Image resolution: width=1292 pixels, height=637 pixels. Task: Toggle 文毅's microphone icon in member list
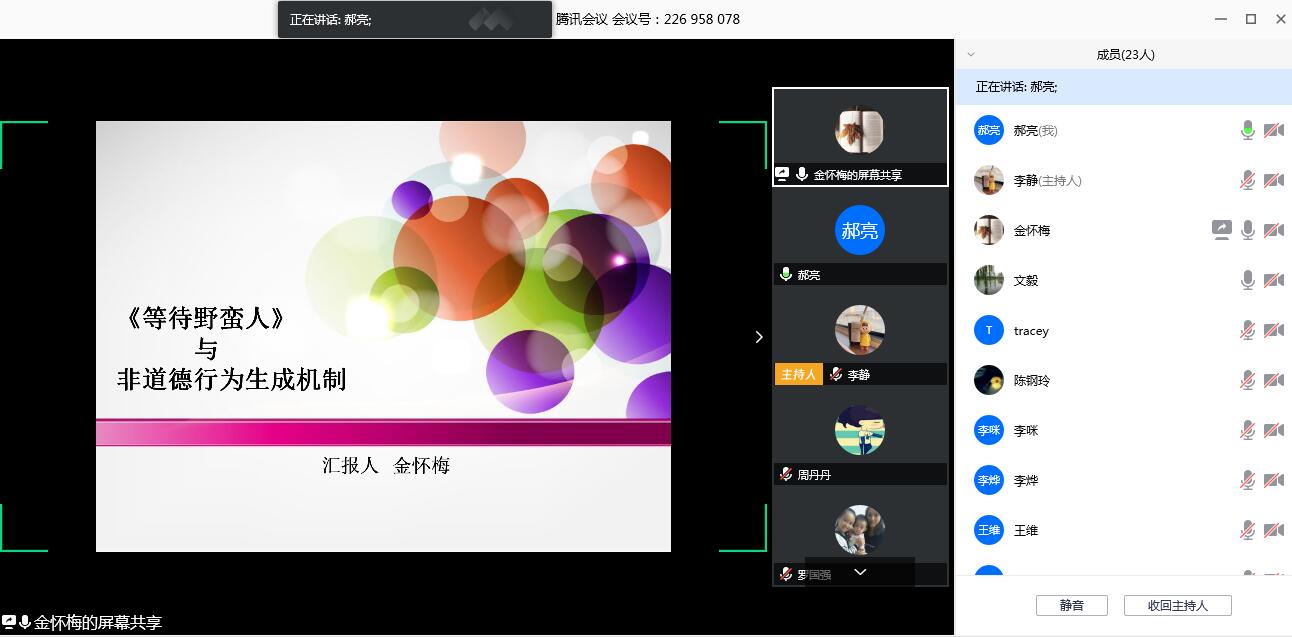point(1247,280)
